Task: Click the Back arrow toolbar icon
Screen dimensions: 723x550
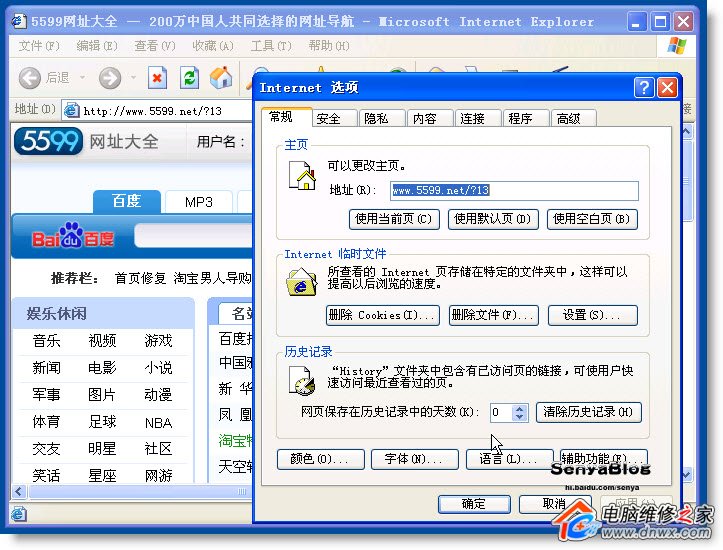Action: click(30, 78)
